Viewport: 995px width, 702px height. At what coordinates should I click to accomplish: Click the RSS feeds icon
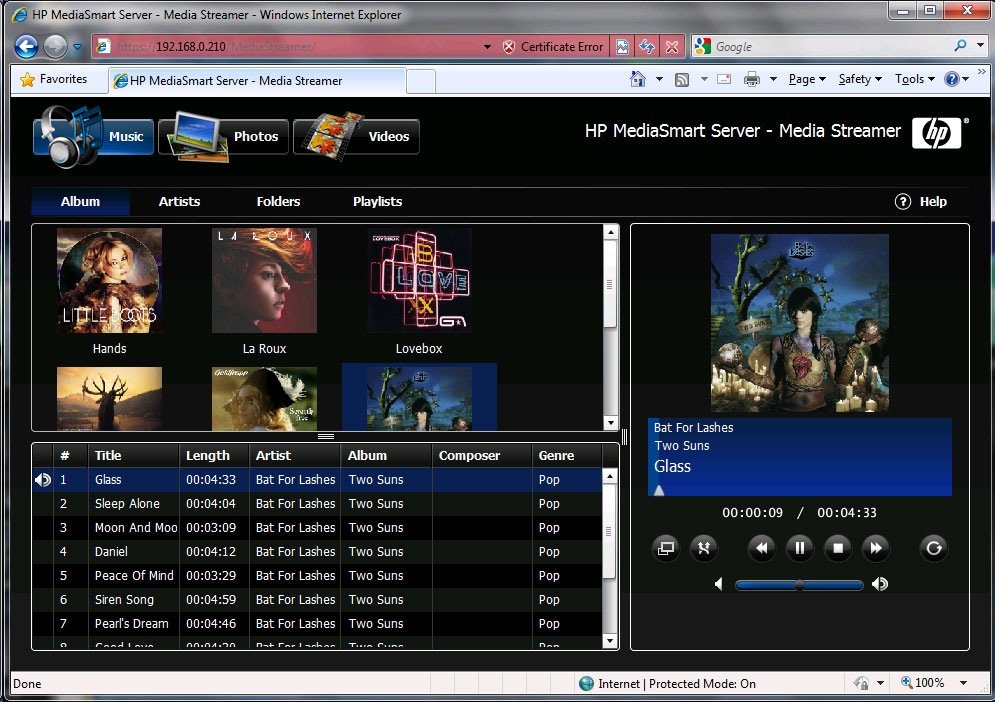(682, 79)
